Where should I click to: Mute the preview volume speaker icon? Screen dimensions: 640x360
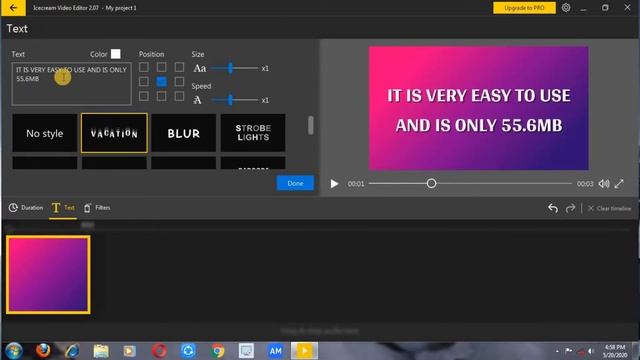[x=604, y=184]
